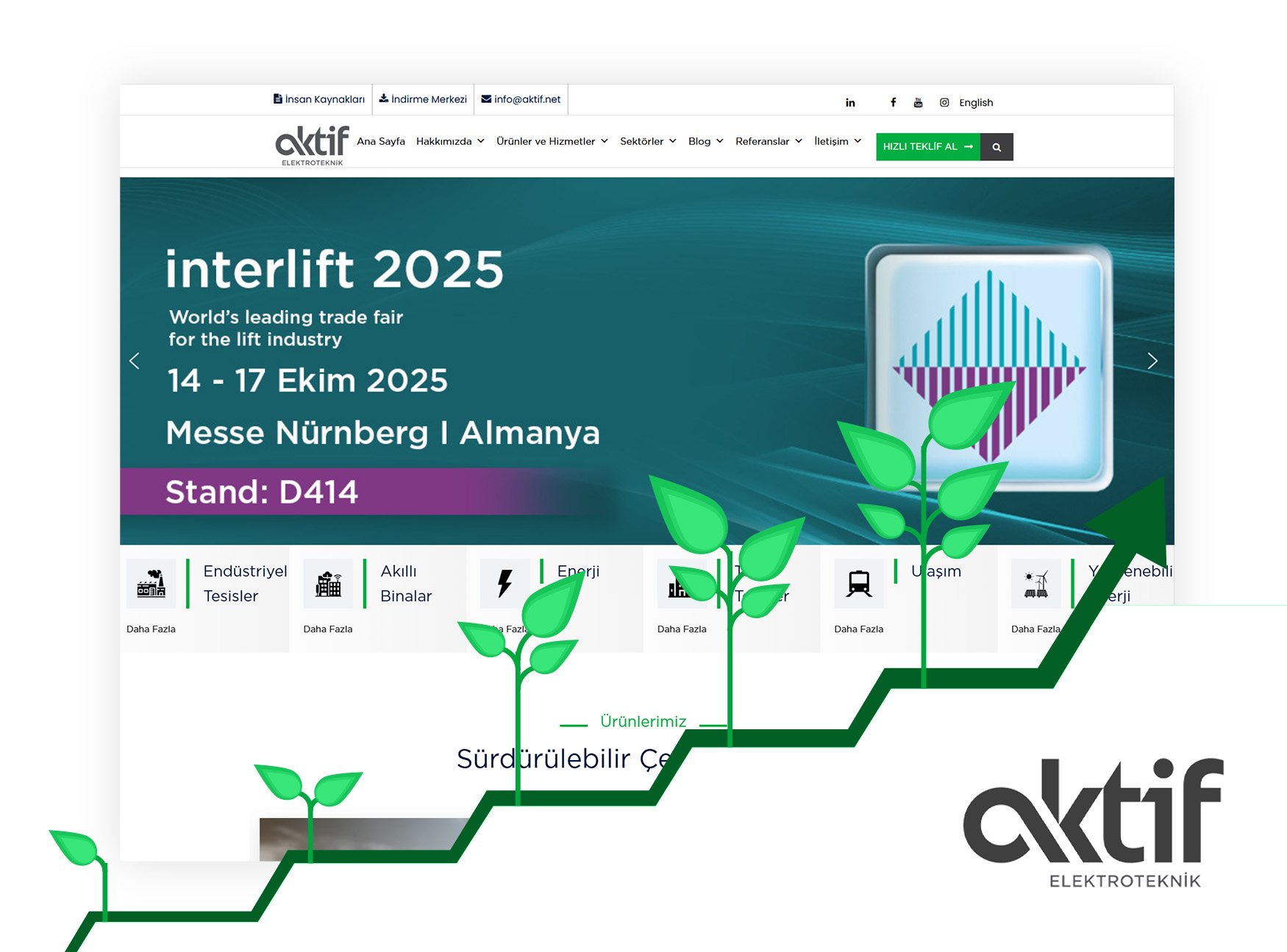1287x952 pixels.
Task: Click the train icon for Ulaşım
Action: (859, 584)
